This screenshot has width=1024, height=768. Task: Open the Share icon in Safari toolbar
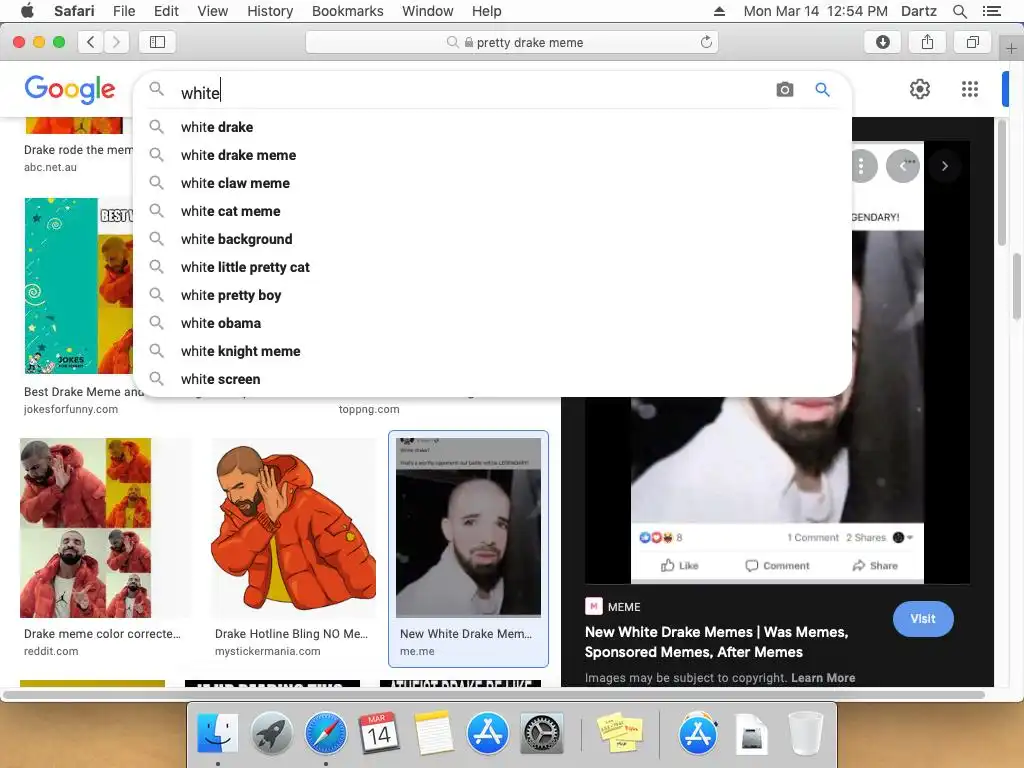(x=927, y=42)
